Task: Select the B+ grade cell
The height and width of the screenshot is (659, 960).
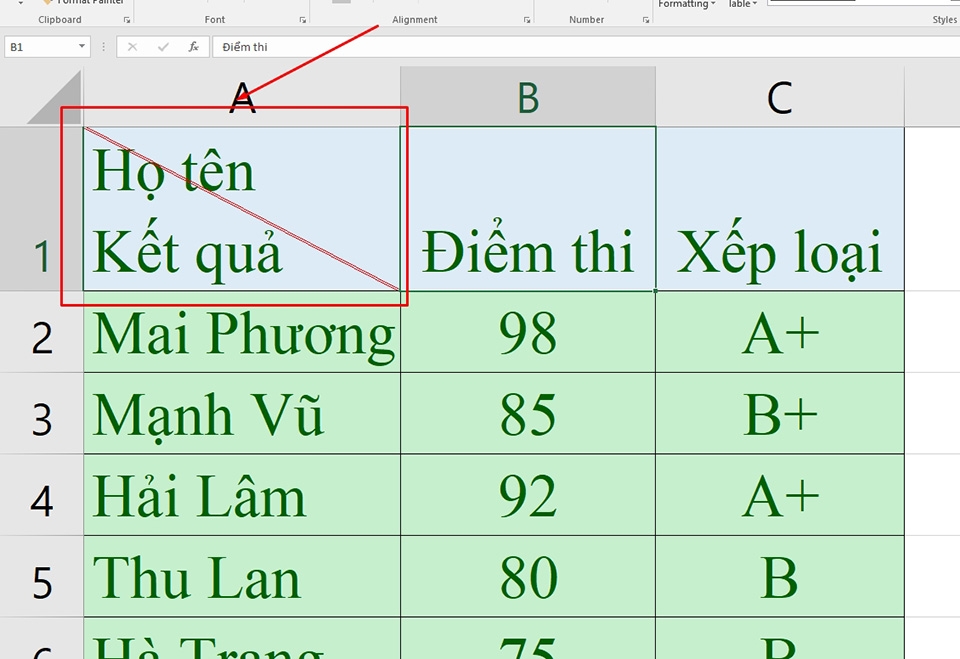Action: (x=779, y=413)
